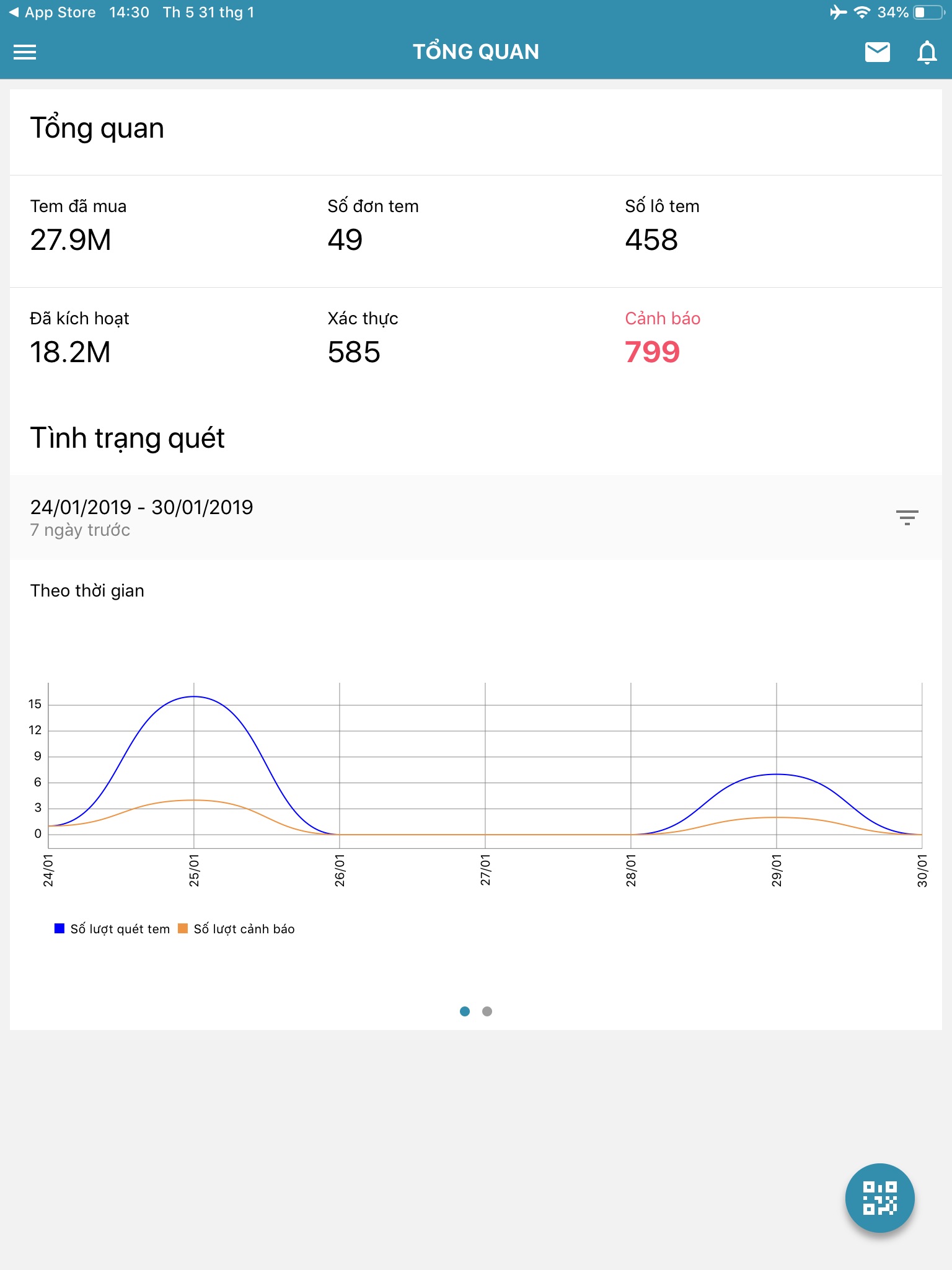
Task: Tap the 'Số lượt cảnh báo' legend label
Action: (x=244, y=929)
